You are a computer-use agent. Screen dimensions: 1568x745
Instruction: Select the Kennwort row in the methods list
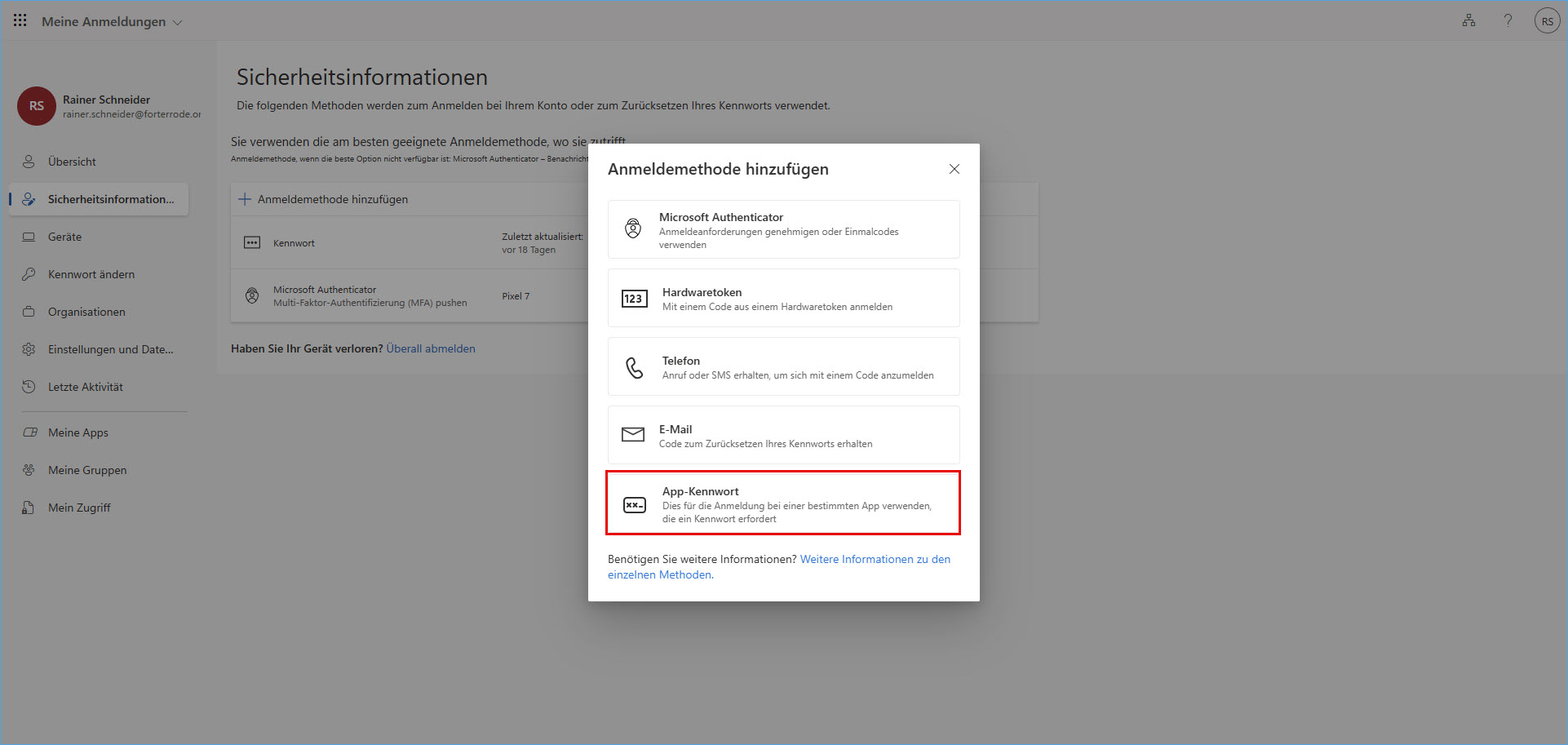[x=410, y=243]
